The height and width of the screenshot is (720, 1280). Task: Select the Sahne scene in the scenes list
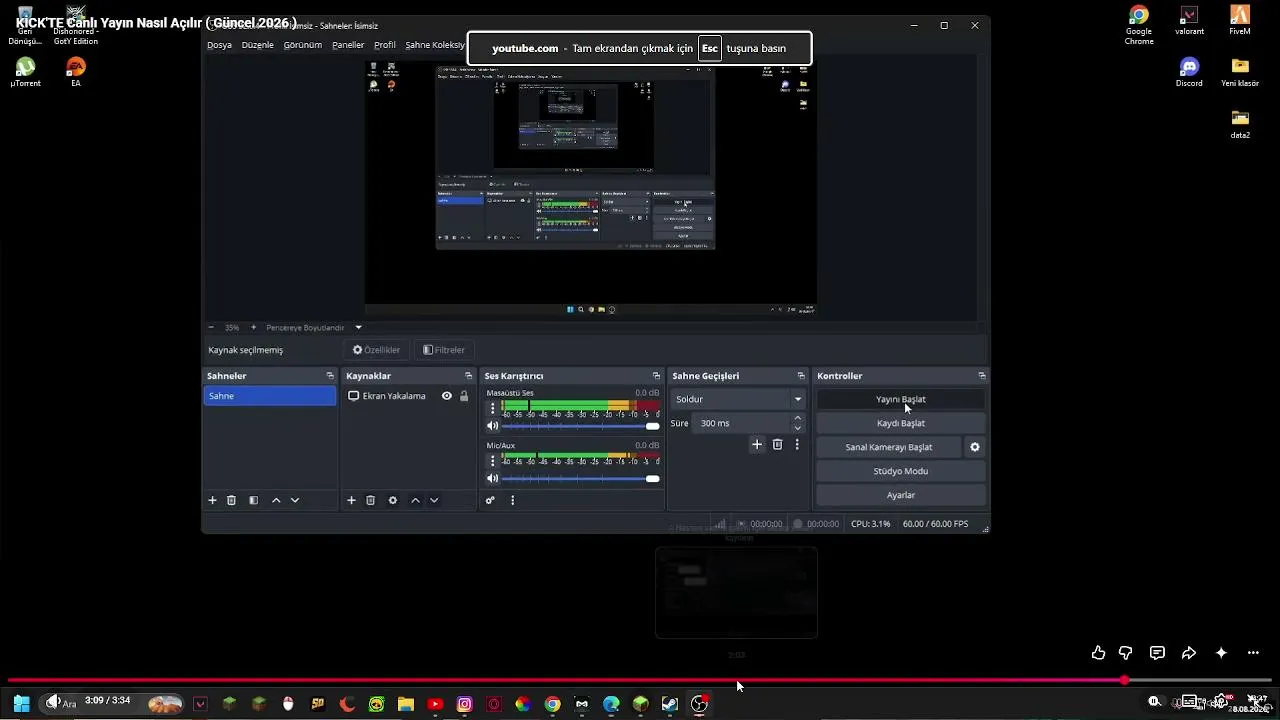pyautogui.click(x=270, y=396)
